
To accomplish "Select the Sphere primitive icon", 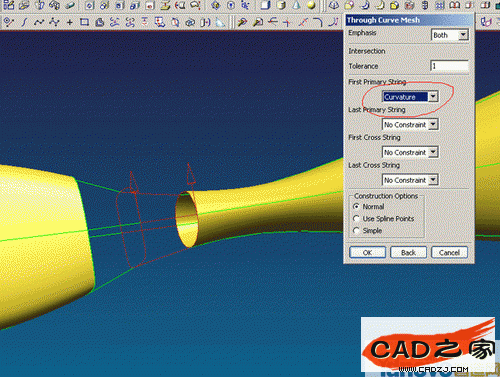I will pos(311,5).
